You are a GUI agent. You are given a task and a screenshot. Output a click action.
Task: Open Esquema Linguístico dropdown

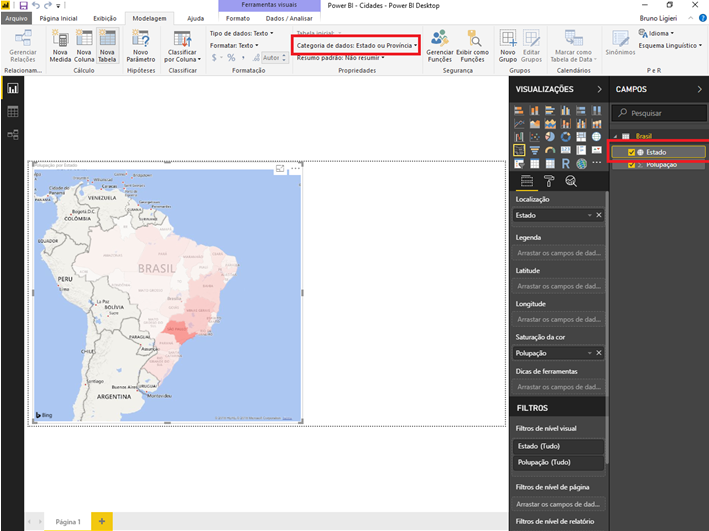click(670, 46)
